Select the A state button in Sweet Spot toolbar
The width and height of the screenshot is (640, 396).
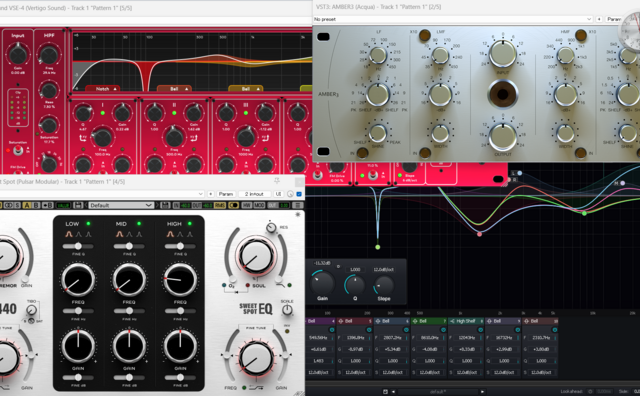(x=27, y=205)
